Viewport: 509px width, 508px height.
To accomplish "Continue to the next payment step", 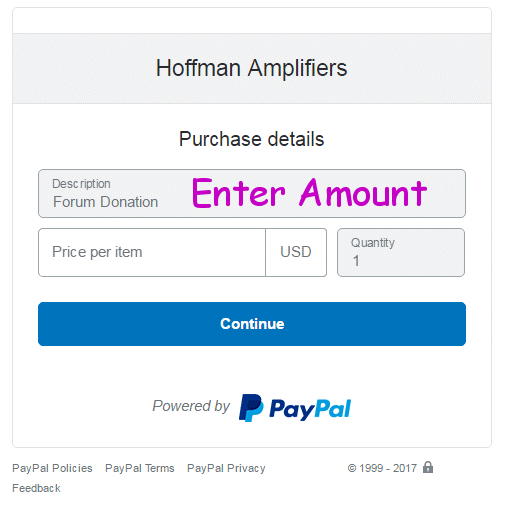I will coord(252,324).
